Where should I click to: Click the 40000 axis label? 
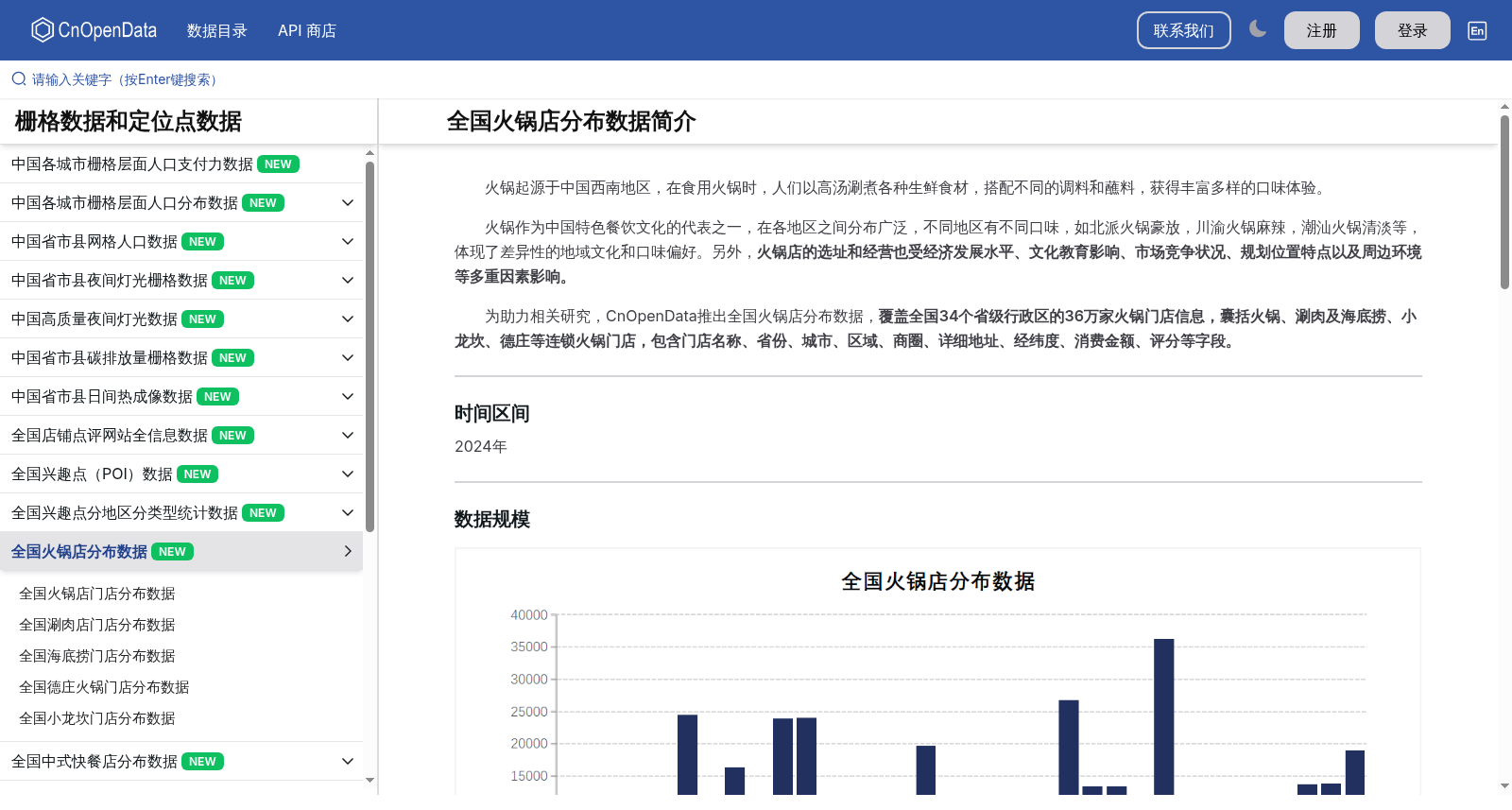[529, 614]
